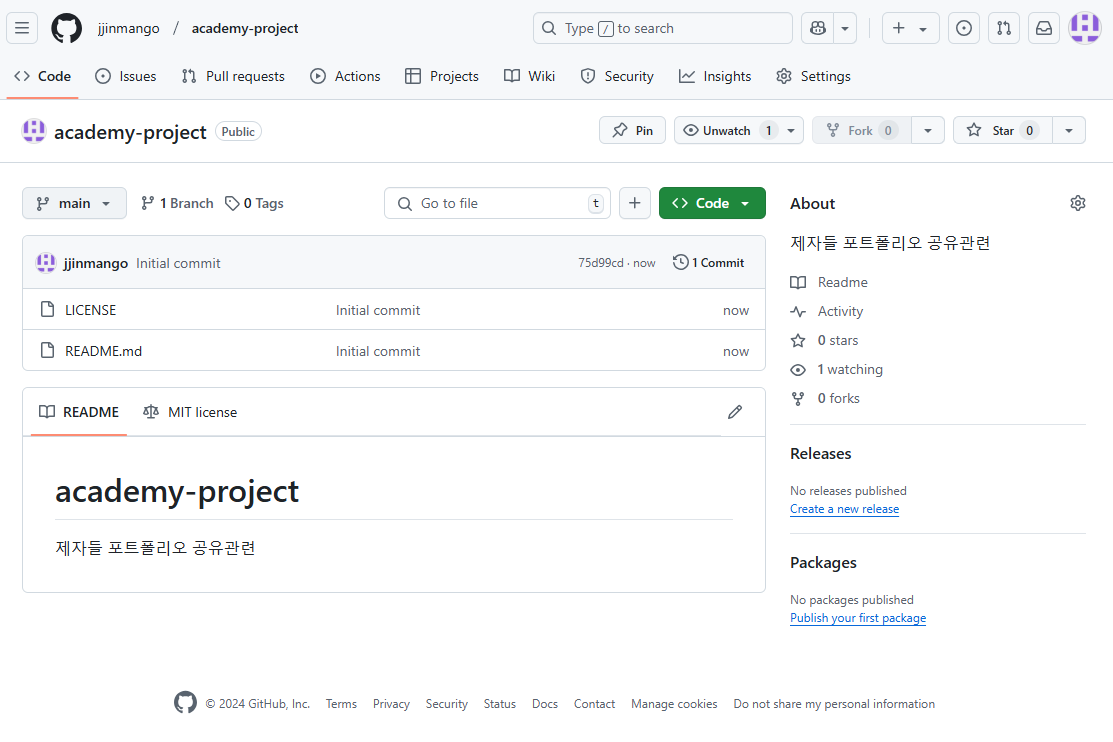The height and width of the screenshot is (742, 1113).
Task: Switch to MIT license tab in README panel
Action: pos(190,412)
